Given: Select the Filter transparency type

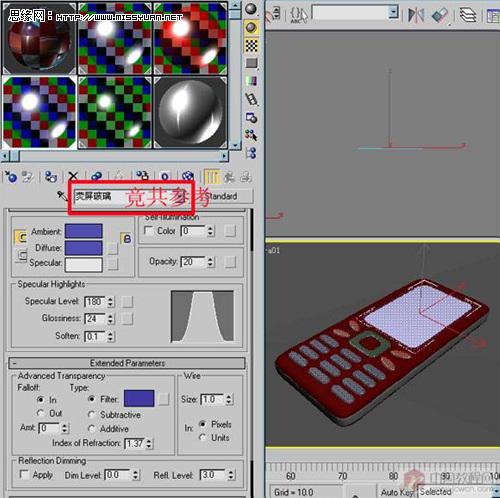Looking at the screenshot, I should click(x=92, y=399).
